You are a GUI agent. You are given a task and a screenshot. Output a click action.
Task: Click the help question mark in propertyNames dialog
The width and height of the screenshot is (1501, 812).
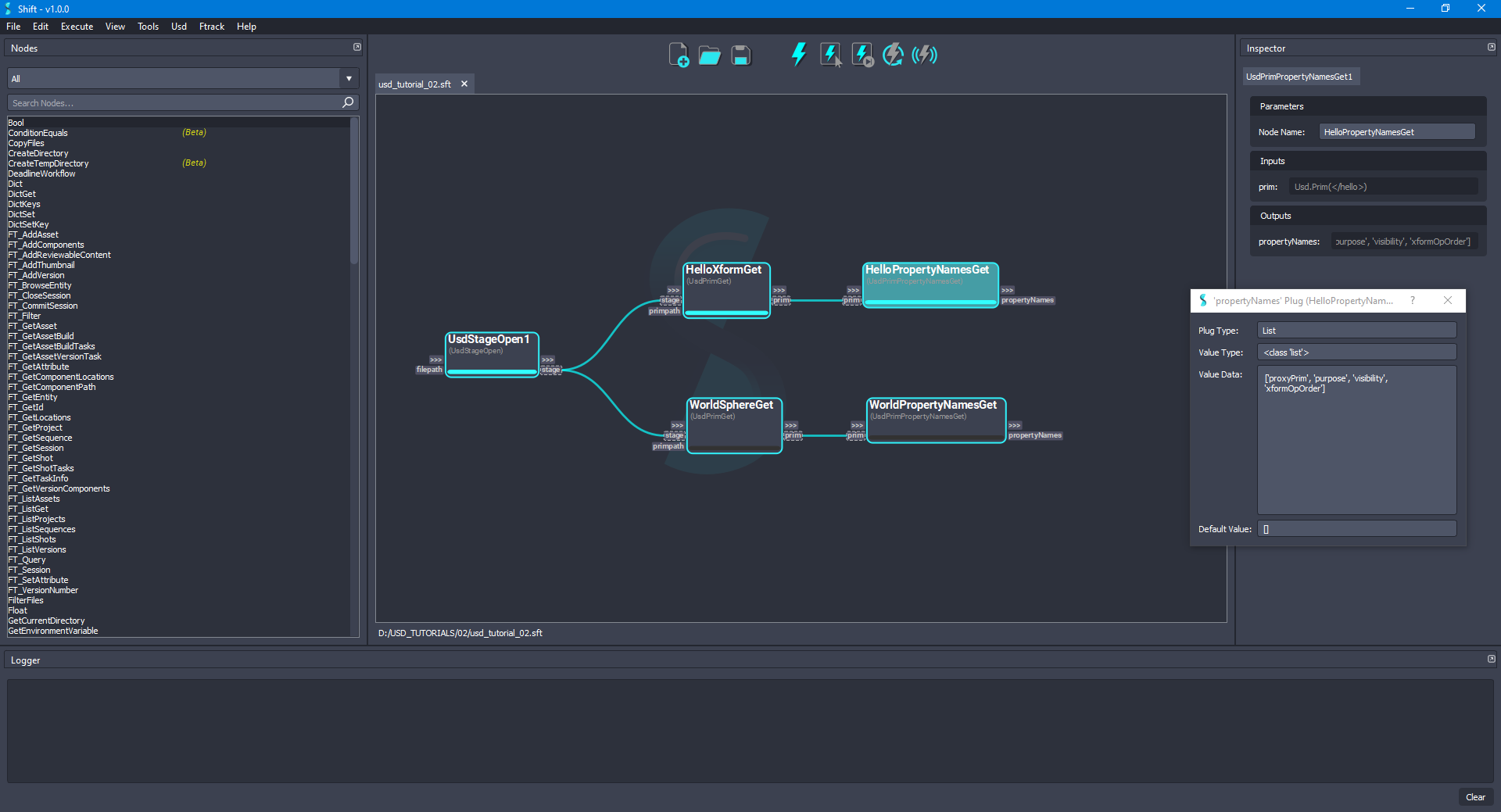(1412, 300)
